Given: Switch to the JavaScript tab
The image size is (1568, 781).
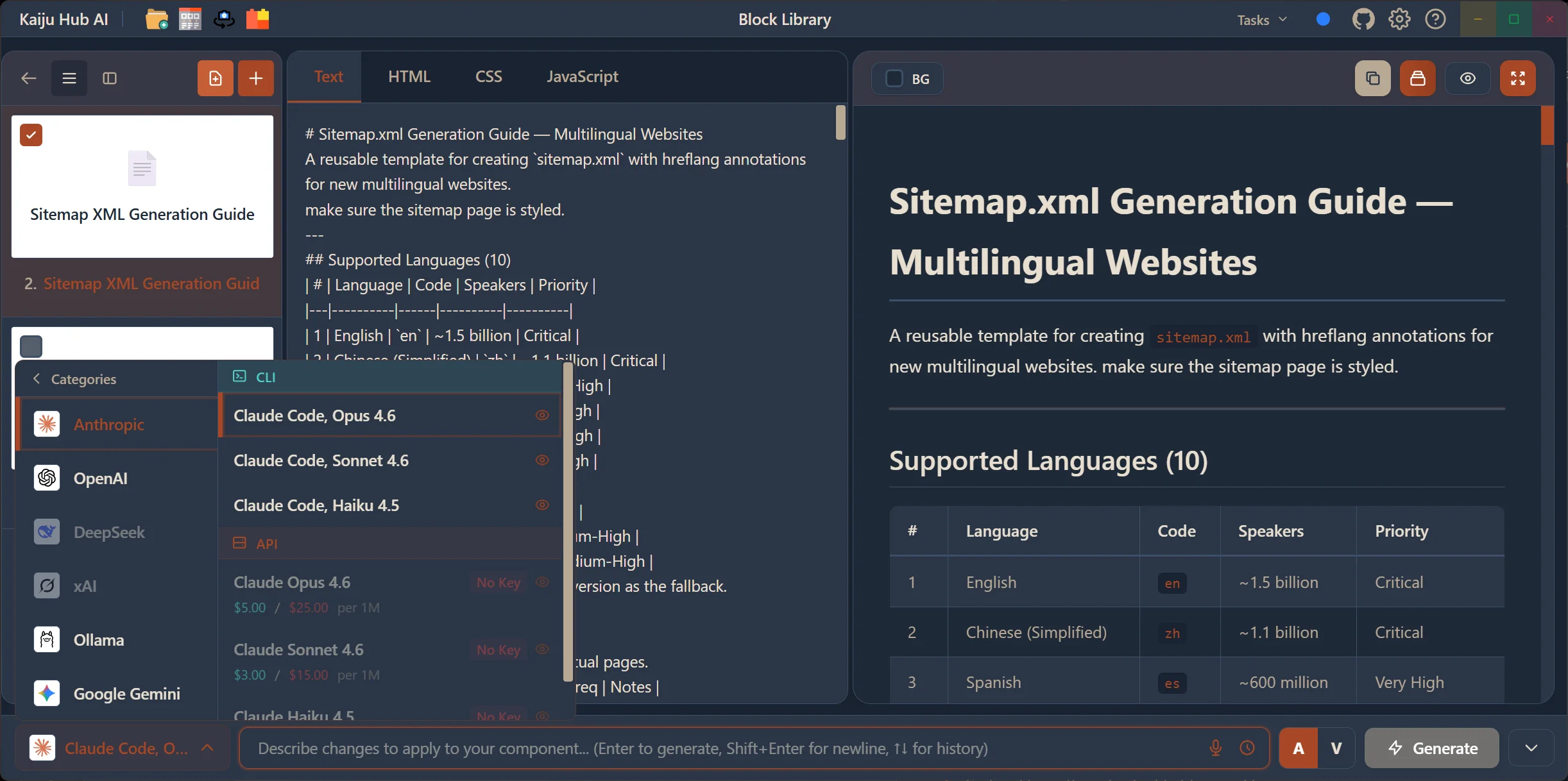Looking at the screenshot, I should [583, 77].
